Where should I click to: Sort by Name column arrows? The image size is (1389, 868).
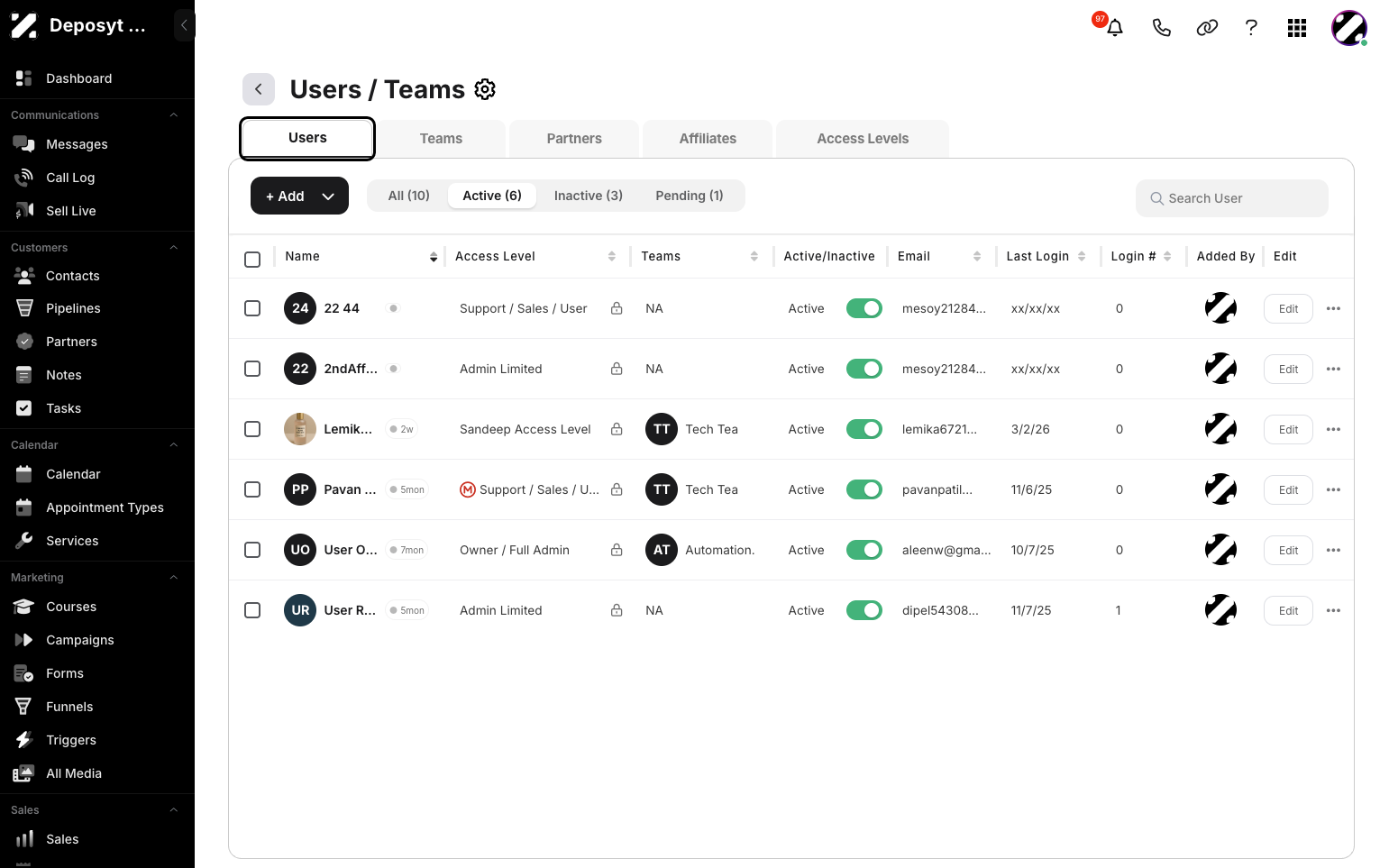(434, 257)
